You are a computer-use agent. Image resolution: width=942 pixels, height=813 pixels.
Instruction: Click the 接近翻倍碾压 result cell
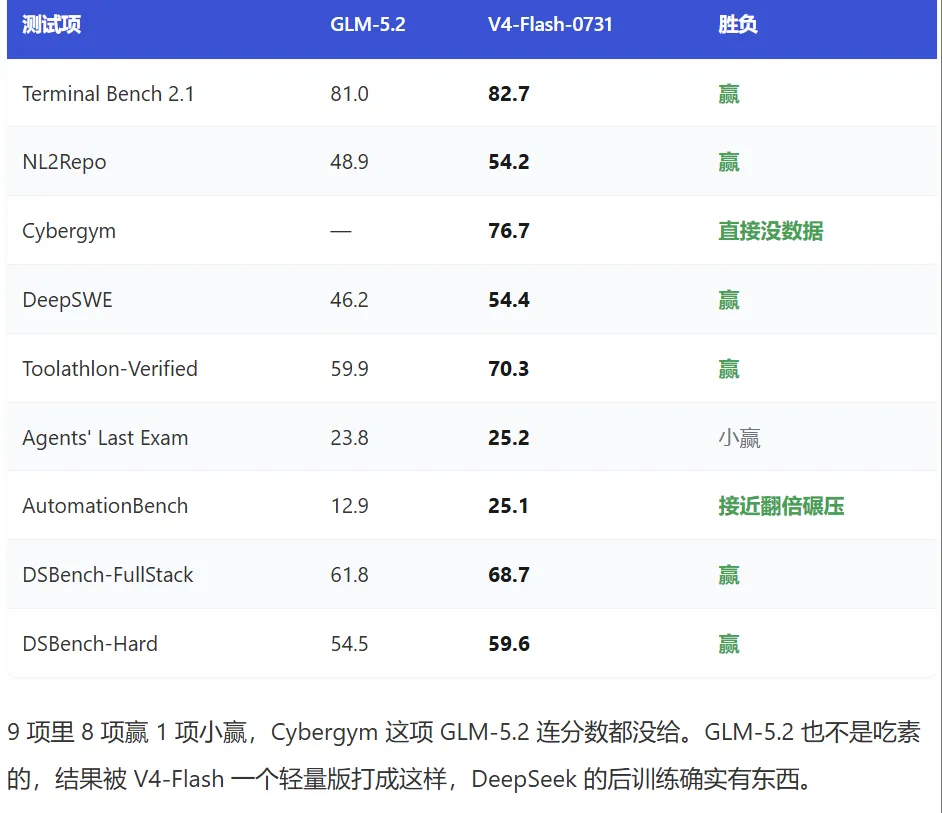782,506
